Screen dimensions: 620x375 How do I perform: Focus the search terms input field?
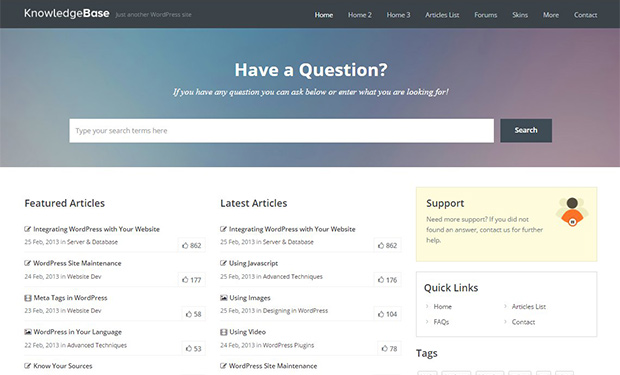[x=282, y=131]
